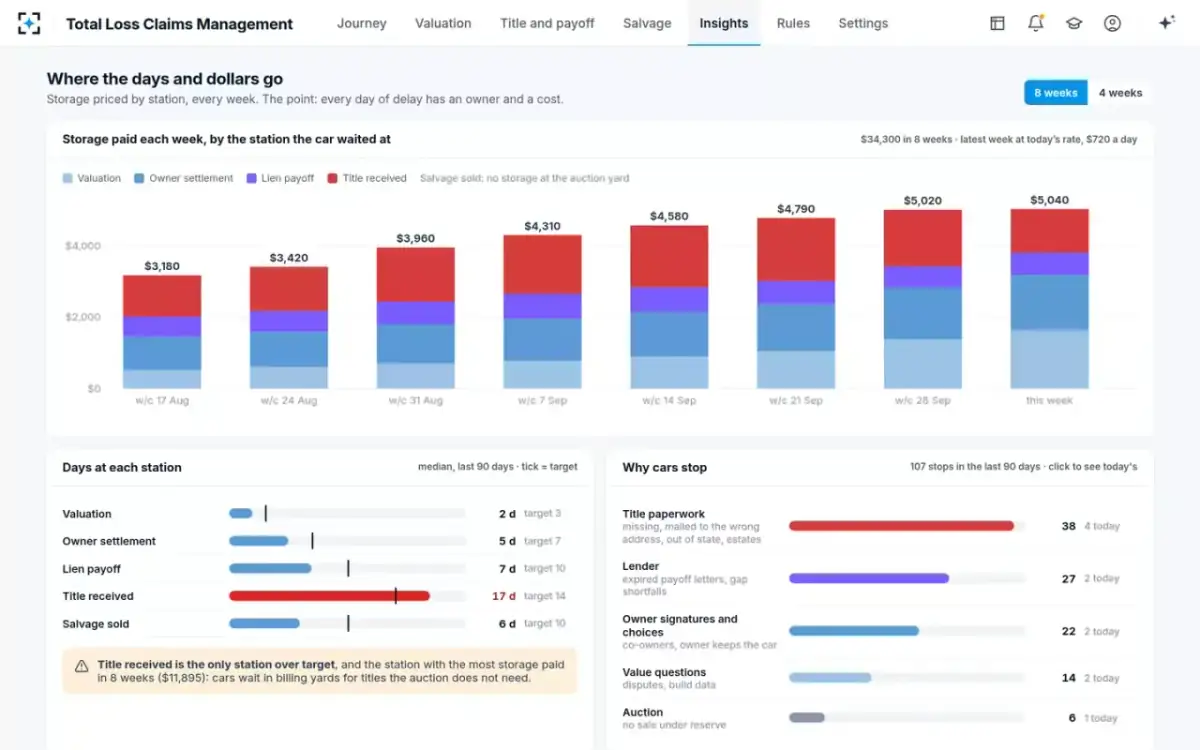Screen dimensions: 1200x750
Task: Click 'target 14' next to Title received
Action: click(x=545, y=596)
